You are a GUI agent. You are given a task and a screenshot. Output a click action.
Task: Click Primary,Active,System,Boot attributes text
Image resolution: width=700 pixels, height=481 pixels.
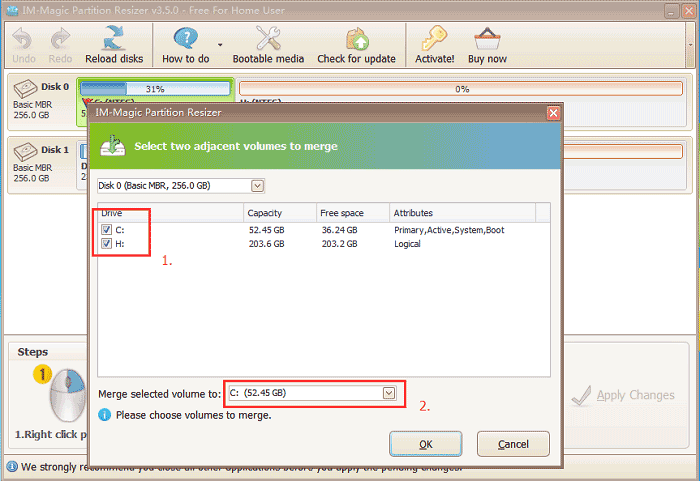coord(449,230)
